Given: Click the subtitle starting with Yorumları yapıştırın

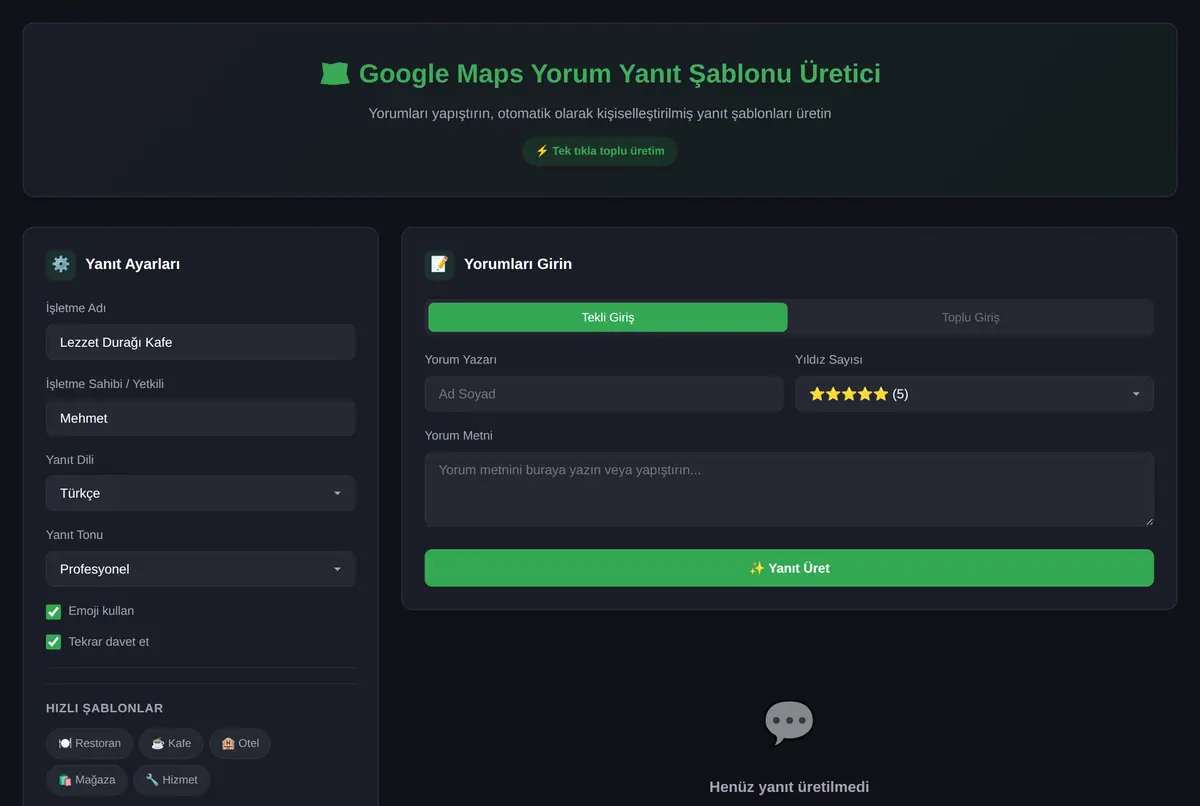Looking at the screenshot, I should tap(600, 113).
